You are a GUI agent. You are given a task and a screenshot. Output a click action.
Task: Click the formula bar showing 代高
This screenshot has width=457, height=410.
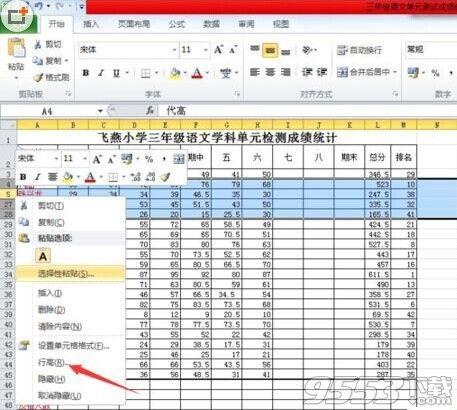tap(307, 111)
